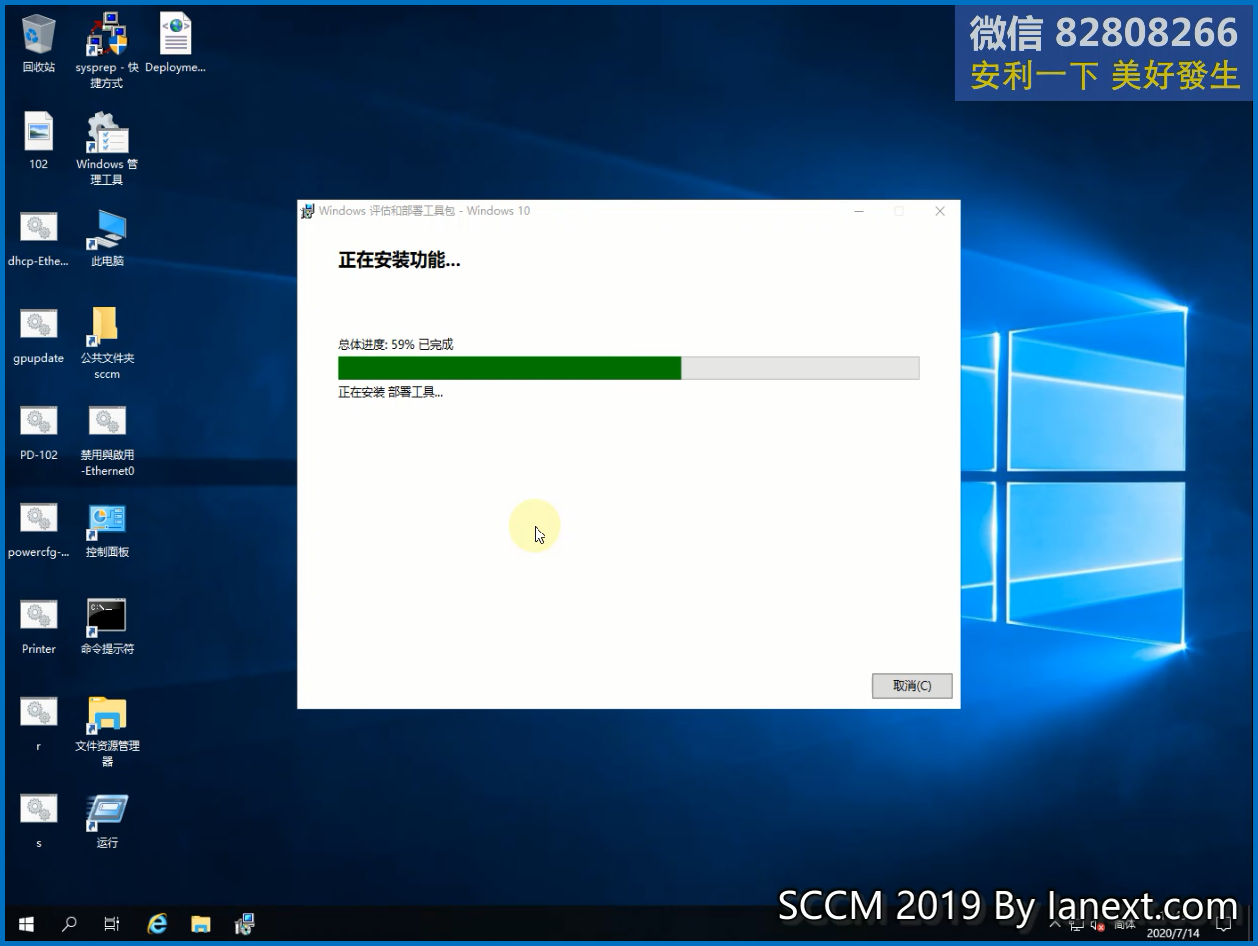This screenshot has width=1258, height=946.
Task: Click the taskbar search magnifier icon
Action: [x=69, y=924]
